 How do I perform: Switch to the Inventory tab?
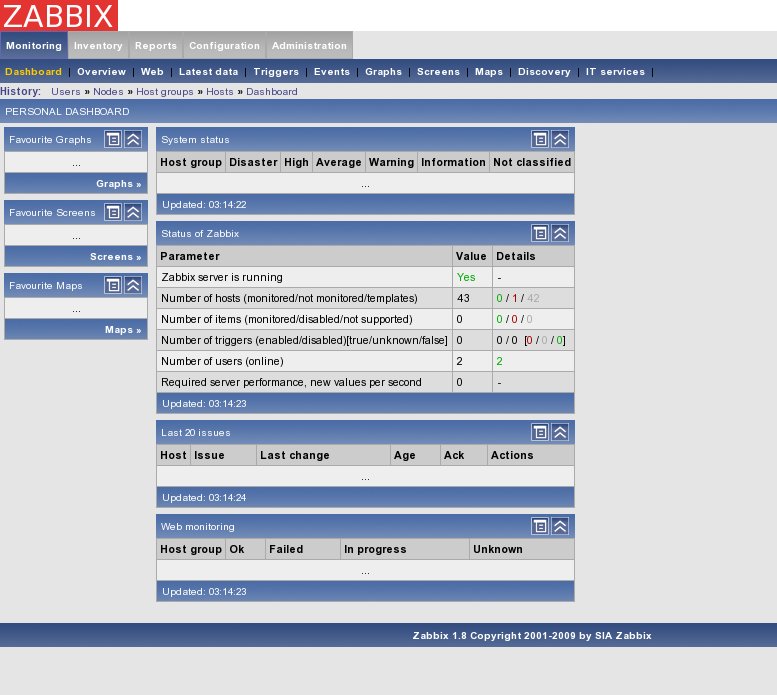click(x=98, y=46)
